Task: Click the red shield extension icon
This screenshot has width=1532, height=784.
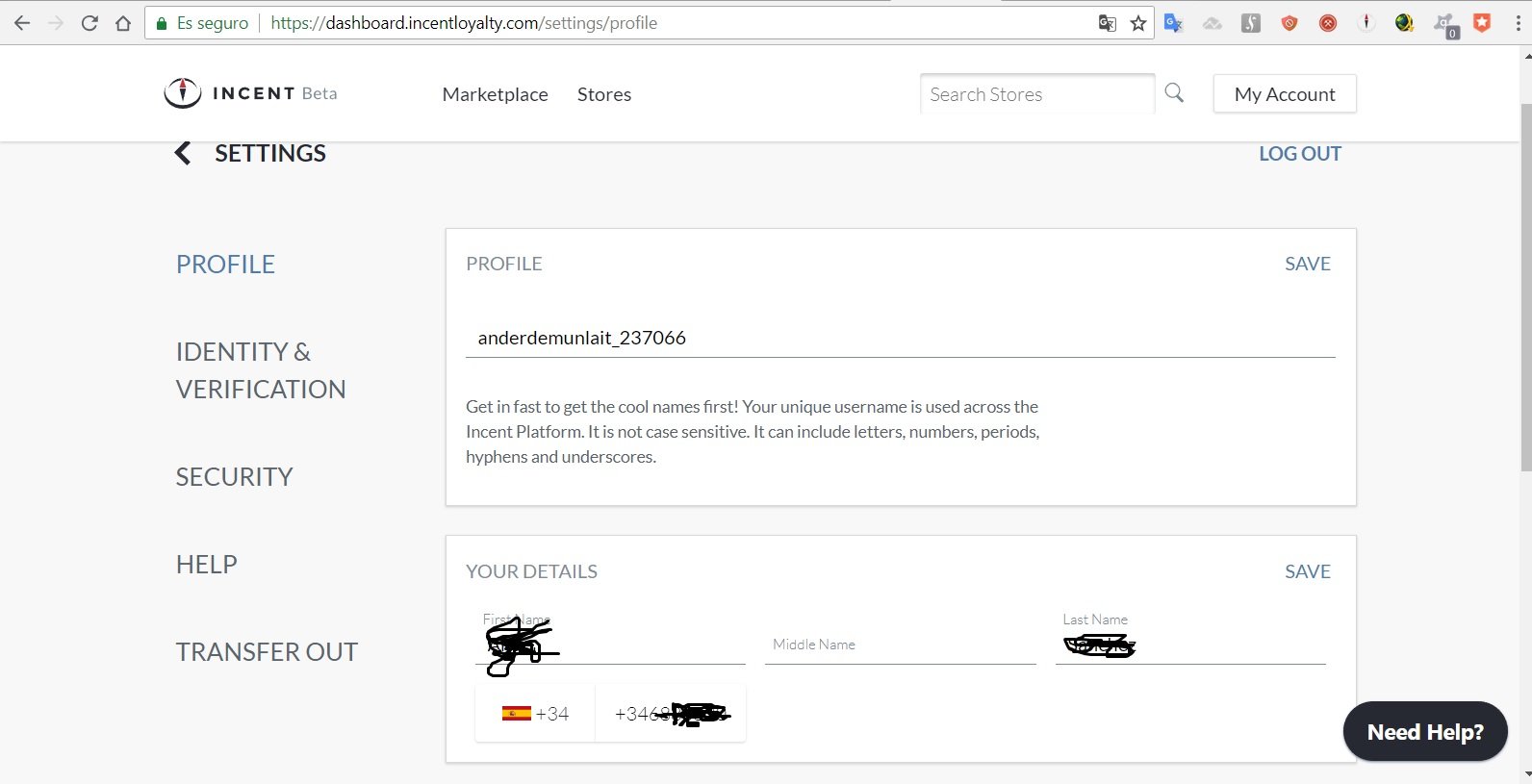Action: [x=1289, y=23]
